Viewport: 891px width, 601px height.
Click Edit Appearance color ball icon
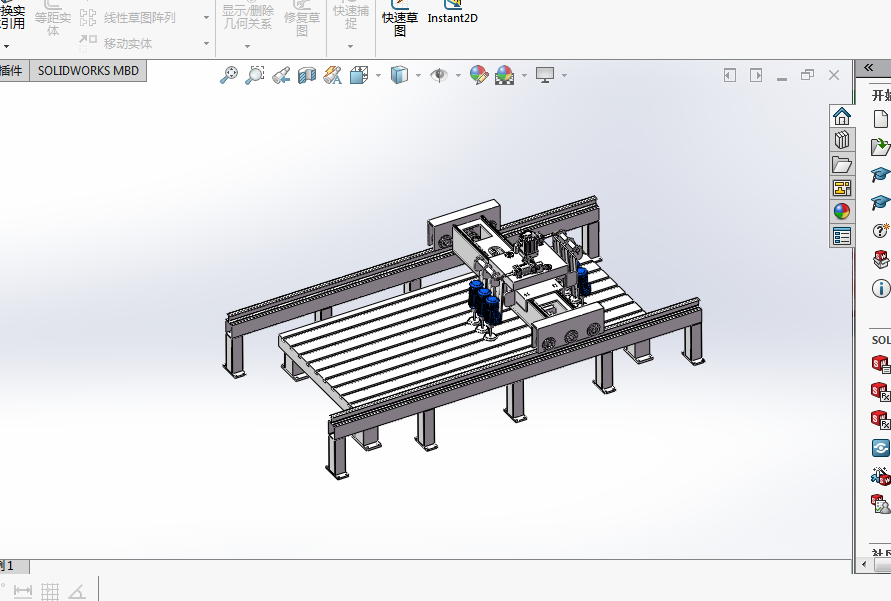point(478,75)
